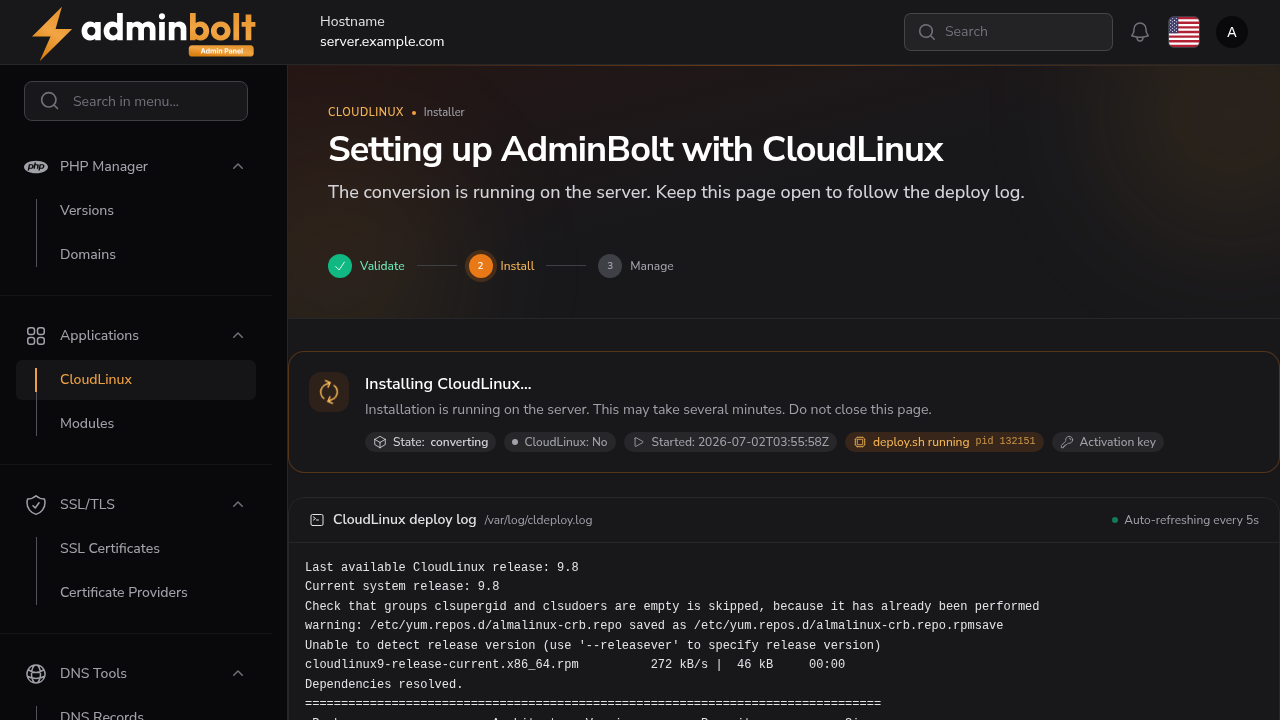Click the AdminBolt lightning logo

(x=143, y=33)
